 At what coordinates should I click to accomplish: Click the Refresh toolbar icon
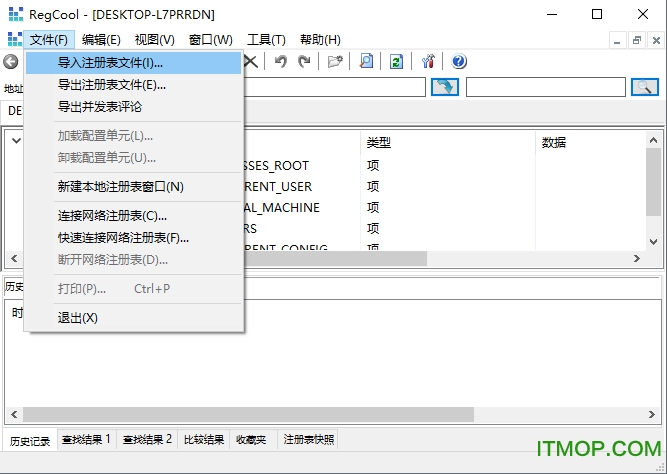(x=396, y=62)
